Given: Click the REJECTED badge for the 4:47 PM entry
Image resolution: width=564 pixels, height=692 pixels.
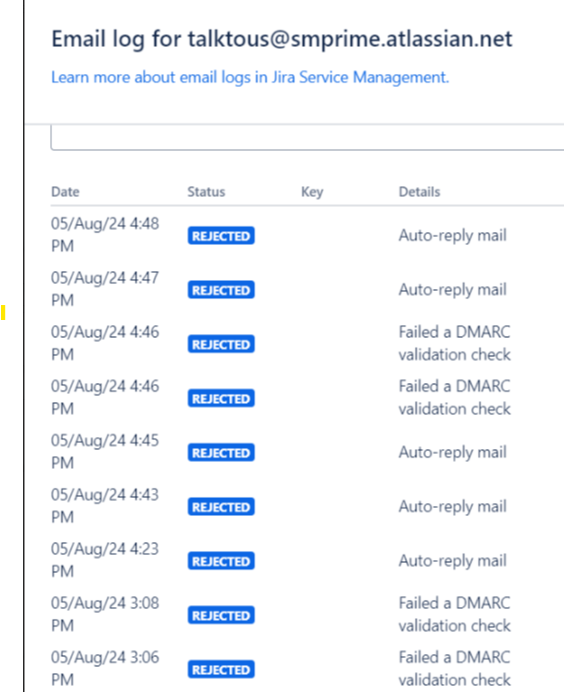Looking at the screenshot, I should click(x=221, y=290).
